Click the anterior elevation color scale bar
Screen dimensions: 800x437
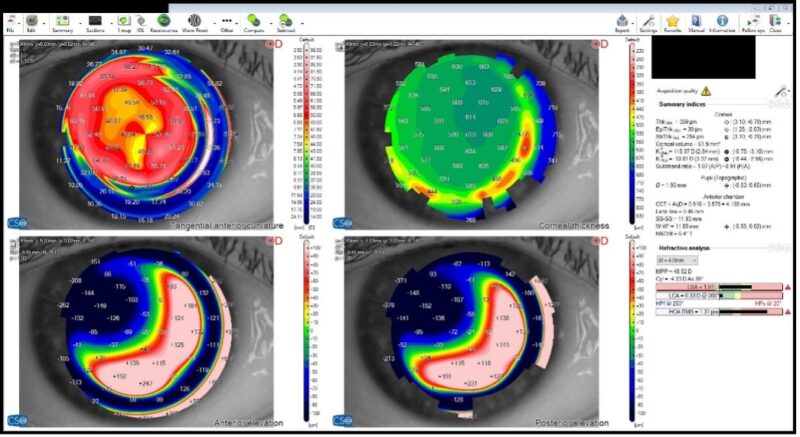[x=306, y=331]
